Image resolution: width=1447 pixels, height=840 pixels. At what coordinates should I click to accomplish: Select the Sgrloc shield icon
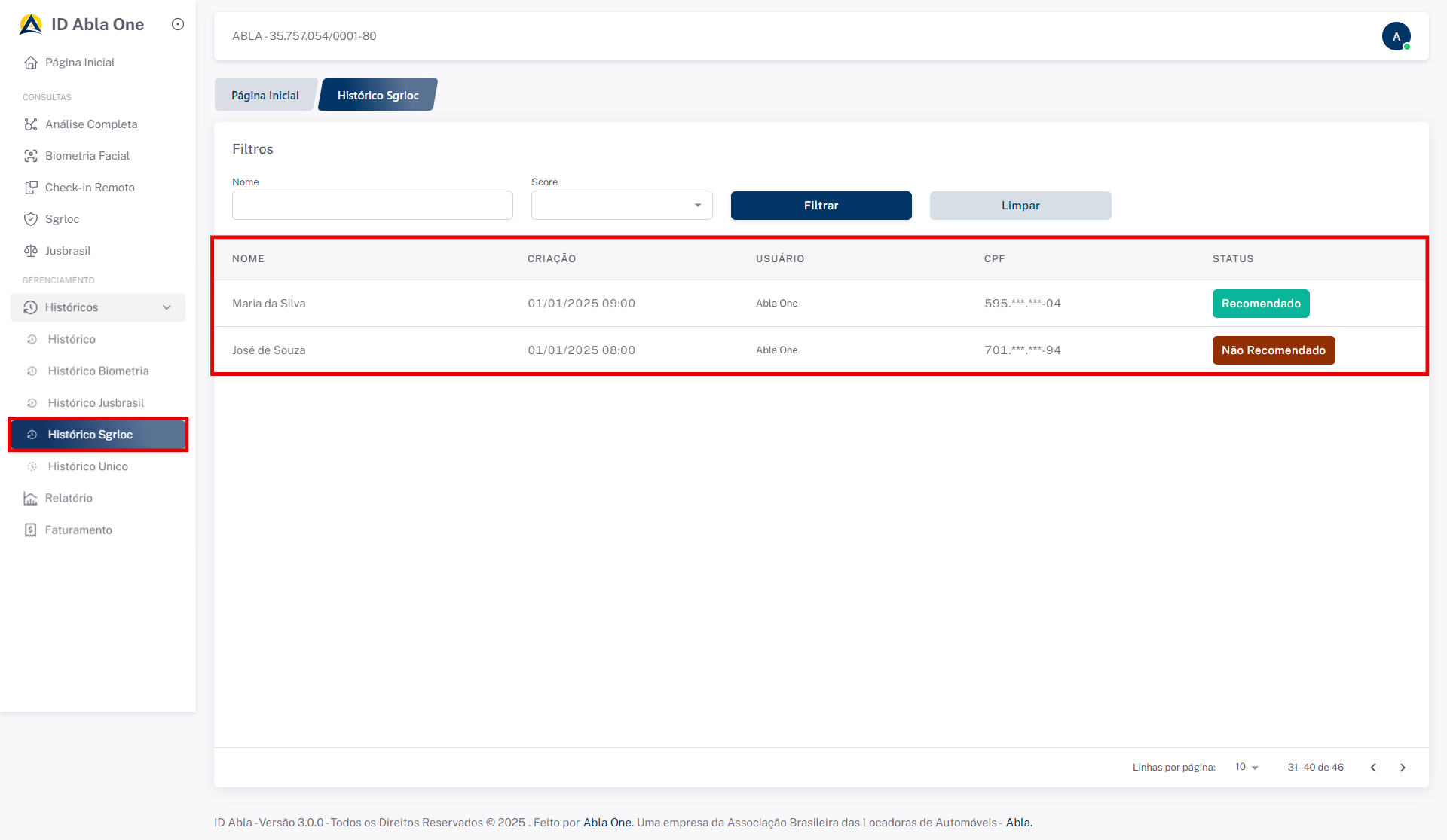pyautogui.click(x=30, y=219)
